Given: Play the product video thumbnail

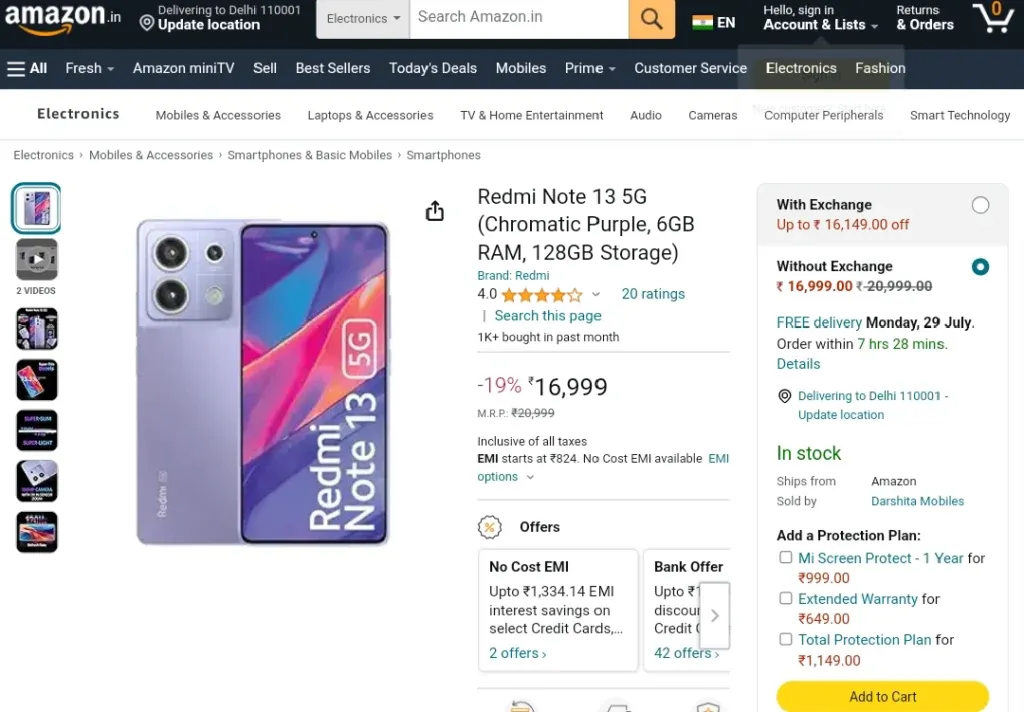Looking at the screenshot, I should (37, 259).
